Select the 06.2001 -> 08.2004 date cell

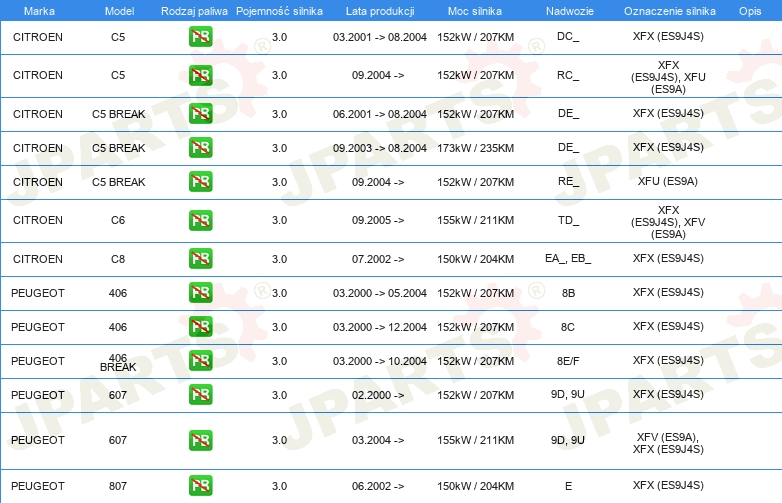click(380, 114)
